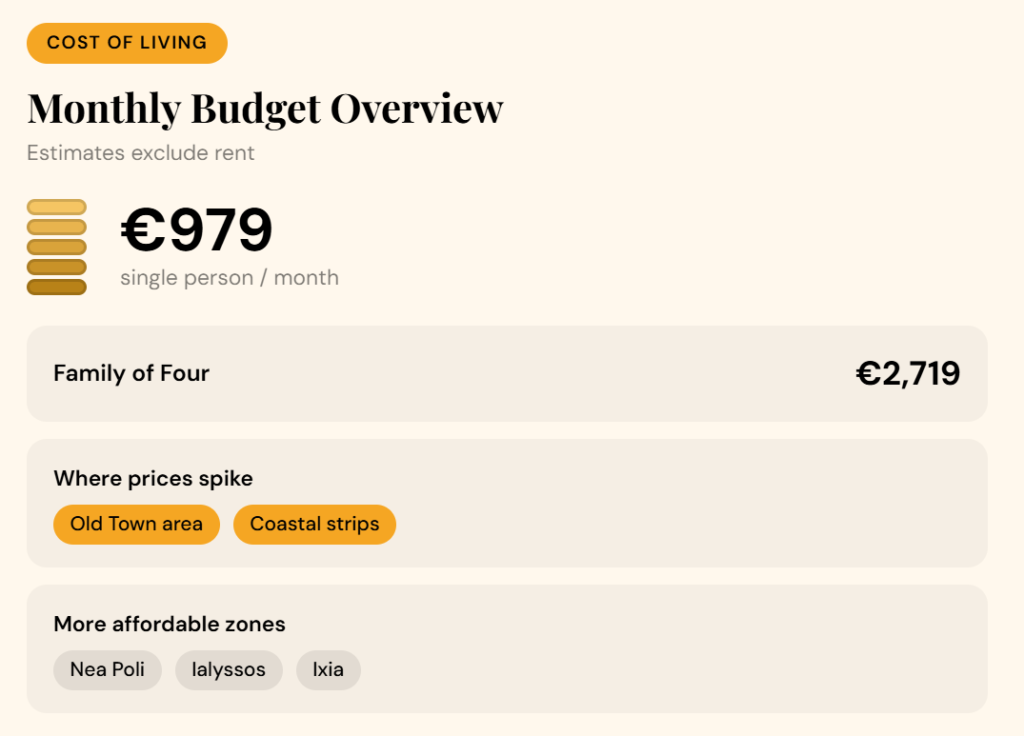
Task: Pick the Ixia zone chip
Action: 328,670
